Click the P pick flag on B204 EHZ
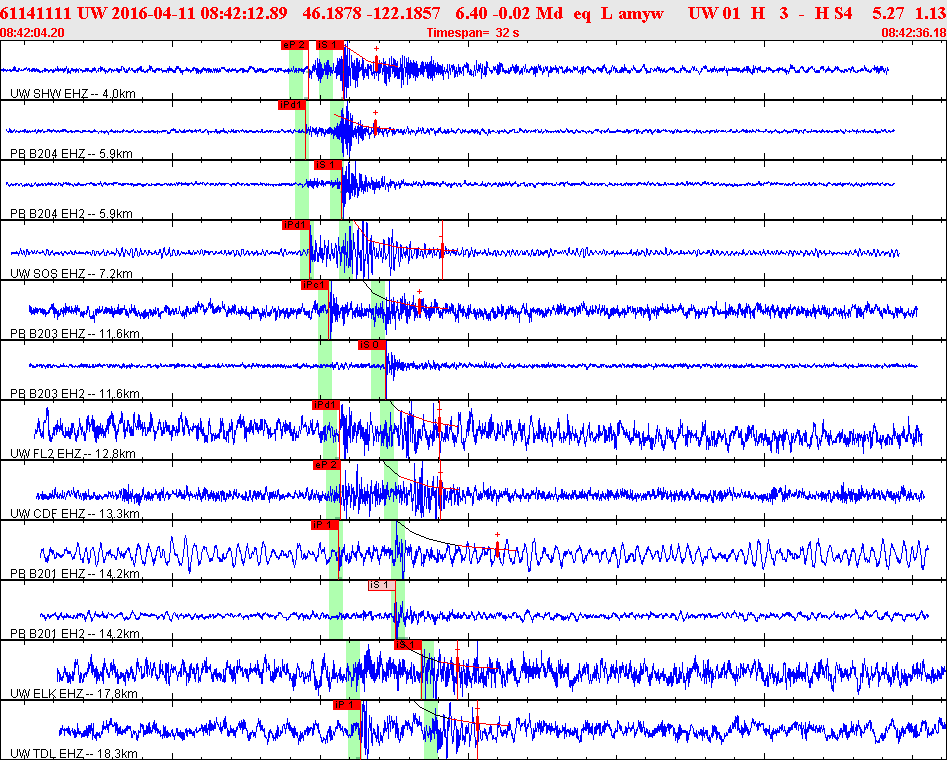The image size is (947, 760). point(291,105)
